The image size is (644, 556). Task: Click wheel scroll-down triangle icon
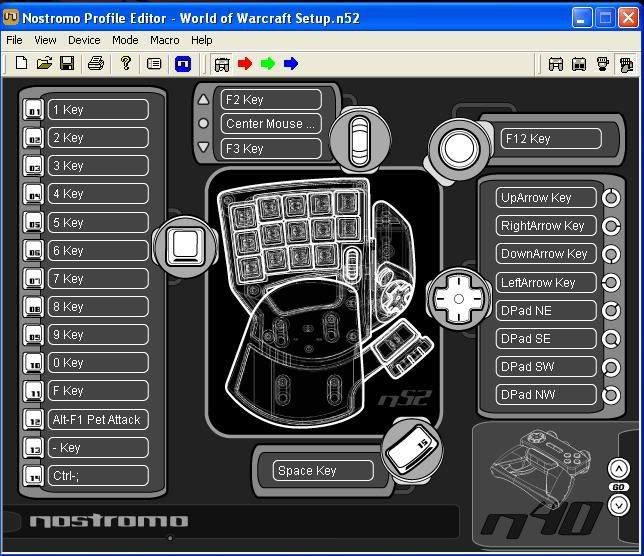coord(203,147)
